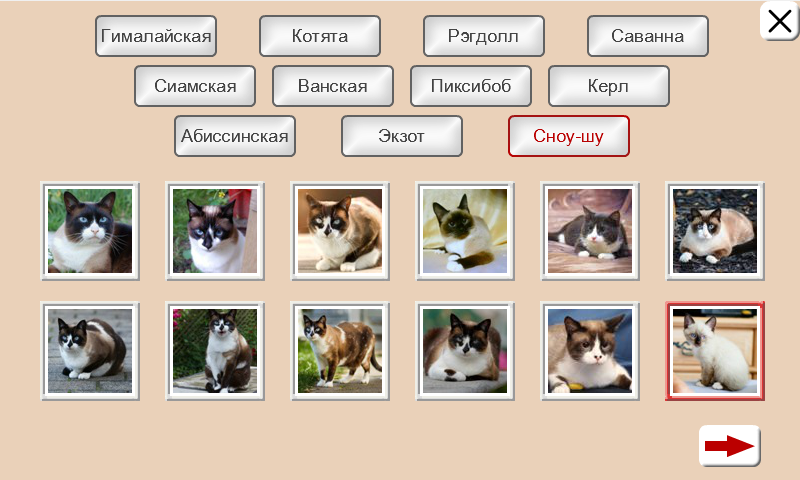Choose the Экзот breed button
800x480 pixels.
(402, 136)
